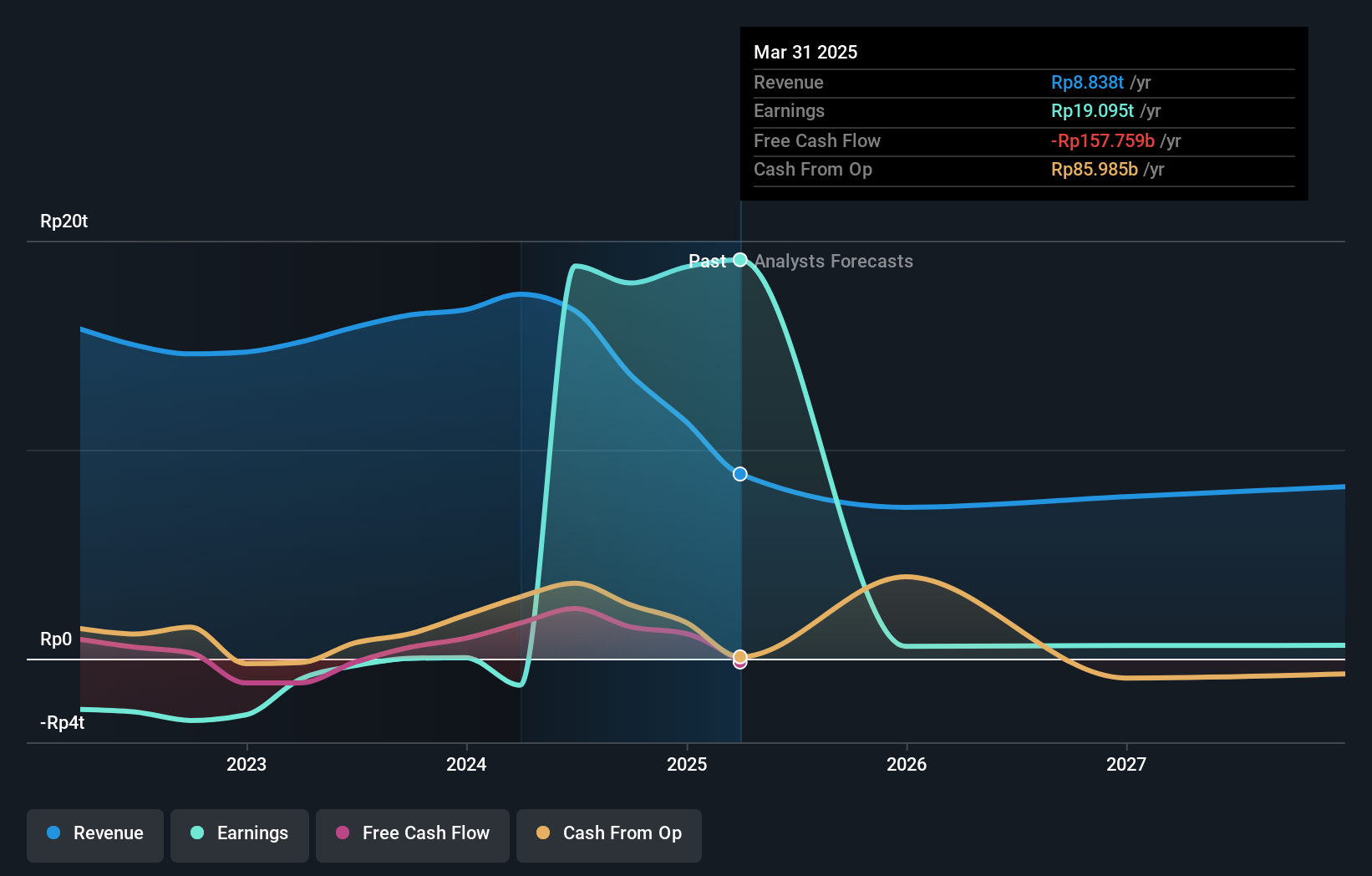Click the Analysts Forecasts label

click(x=834, y=262)
